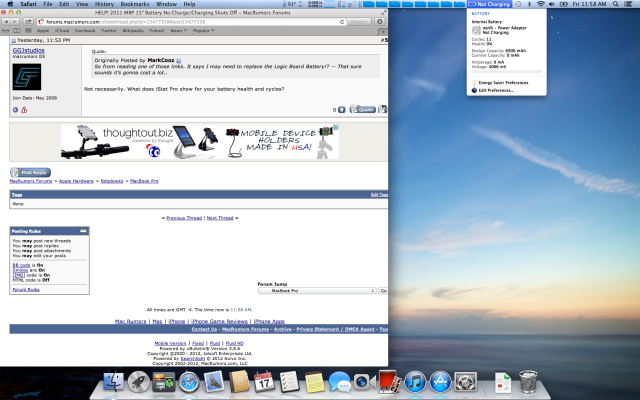Image resolution: width=640 pixels, height=400 pixels.
Task: Open Wi-Fi status in menu bar
Action: pyautogui.click(x=540, y=4)
